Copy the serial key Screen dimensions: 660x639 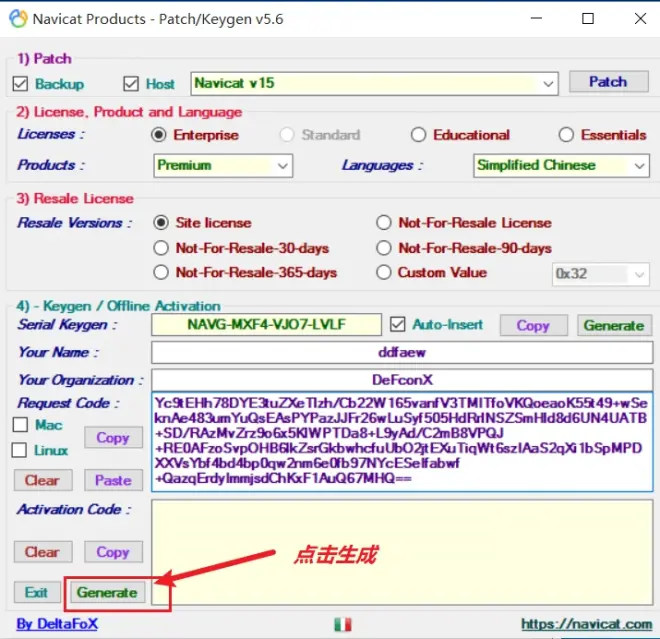coord(533,325)
